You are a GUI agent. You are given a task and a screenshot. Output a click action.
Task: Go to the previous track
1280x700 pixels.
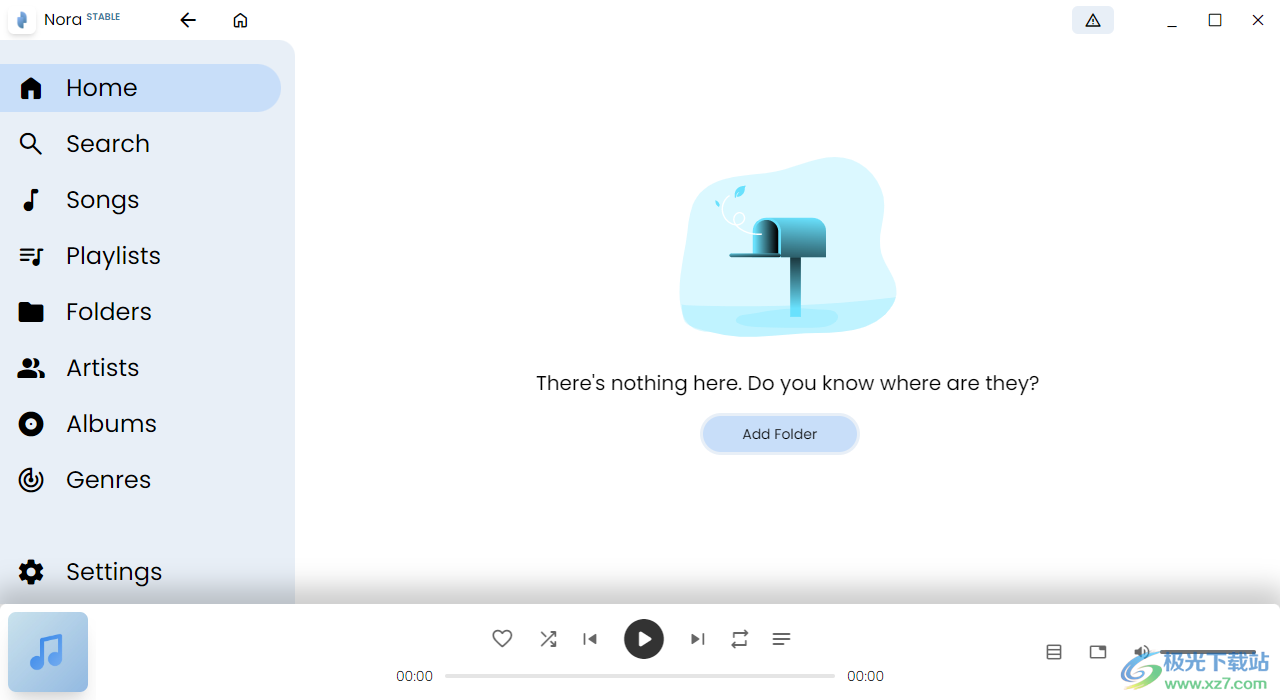click(x=590, y=639)
